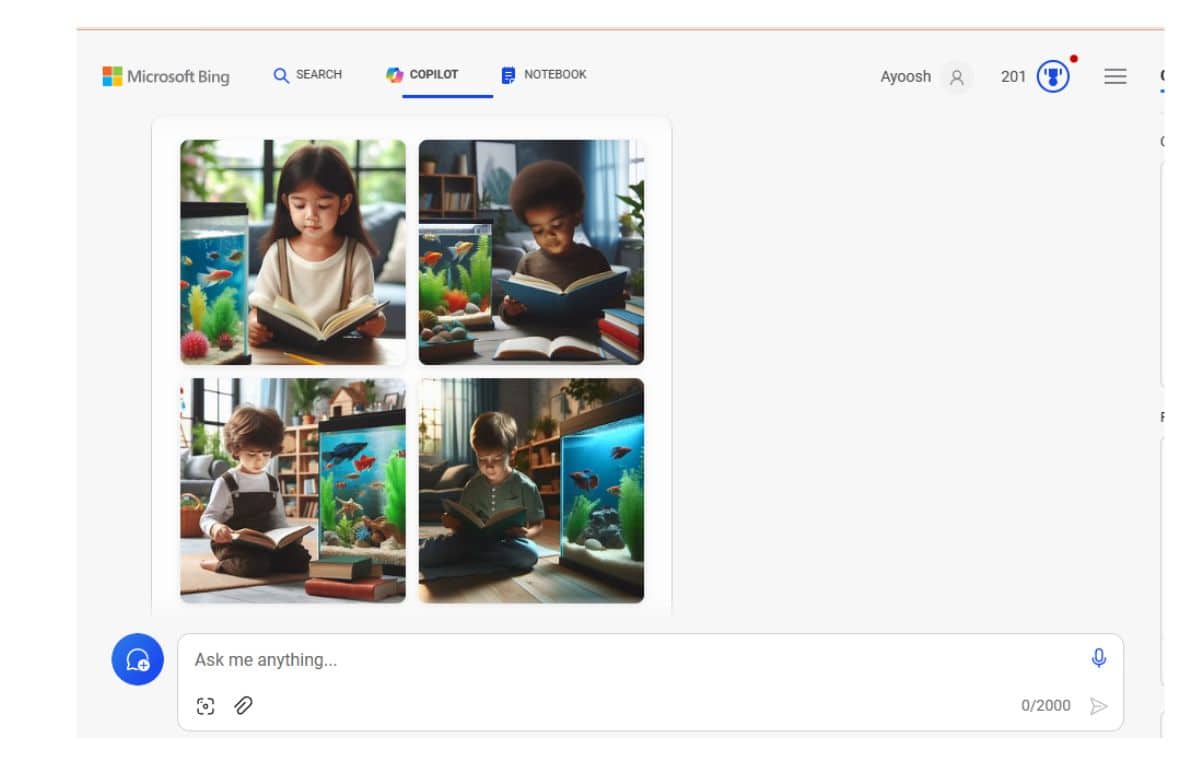Activate the microphone voice input

click(x=1098, y=658)
